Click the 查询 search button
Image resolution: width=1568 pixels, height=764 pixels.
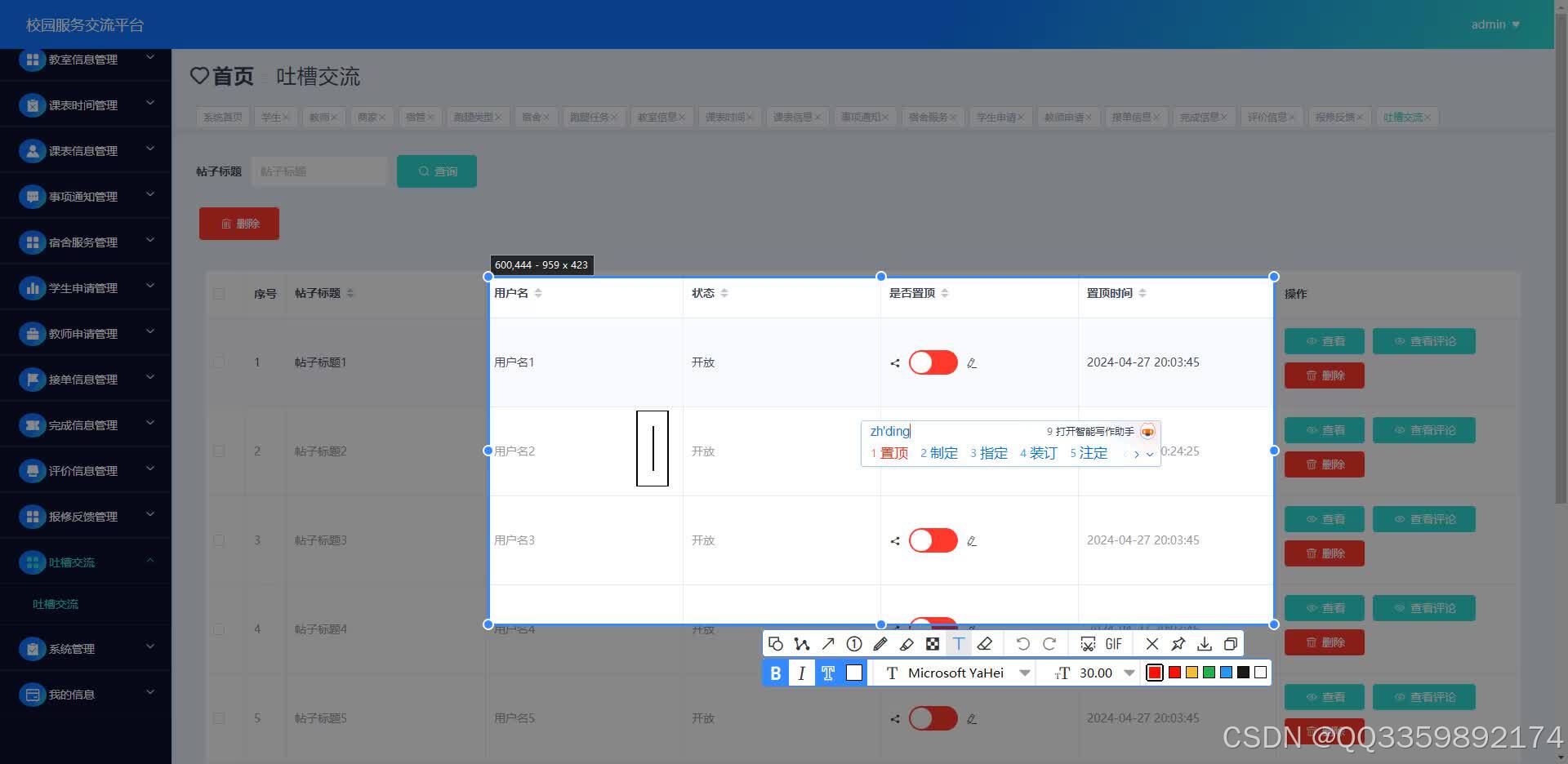(437, 171)
